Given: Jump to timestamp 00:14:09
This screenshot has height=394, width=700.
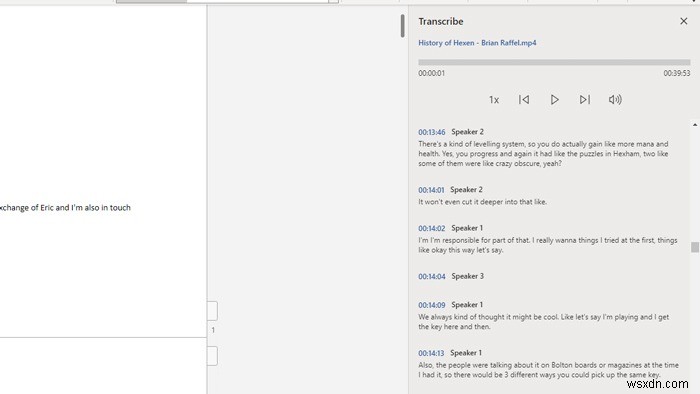Looking at the screenshot, I should click(432, 305).
